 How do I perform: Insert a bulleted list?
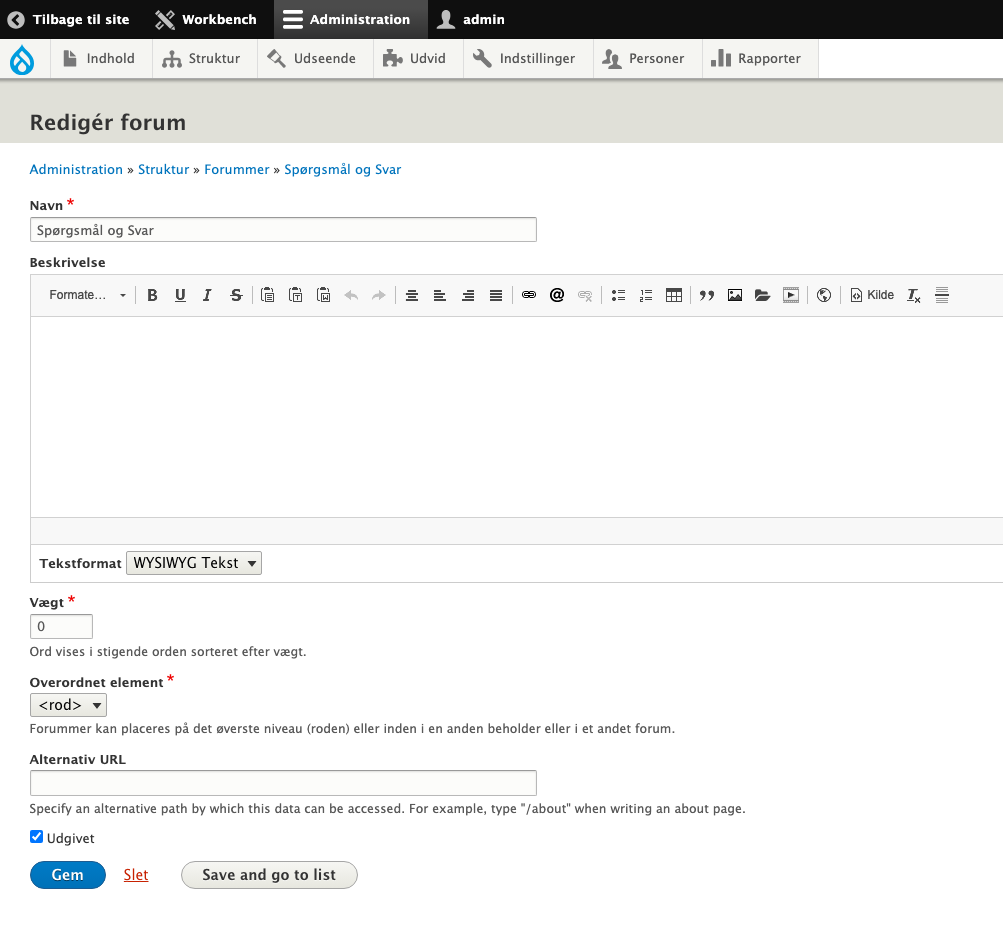click(618, 295)
